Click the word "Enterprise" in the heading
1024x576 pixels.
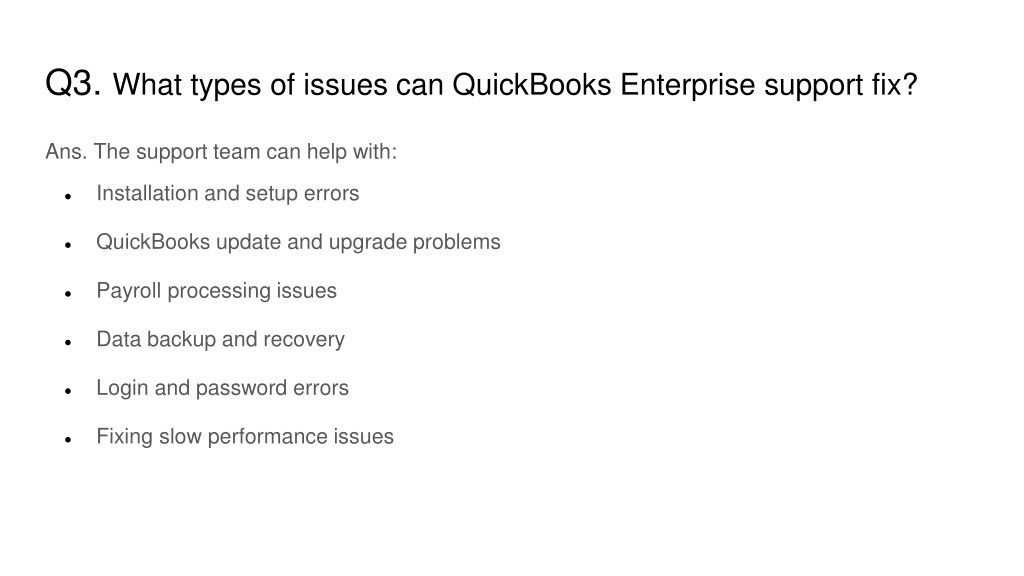(687, 86)
